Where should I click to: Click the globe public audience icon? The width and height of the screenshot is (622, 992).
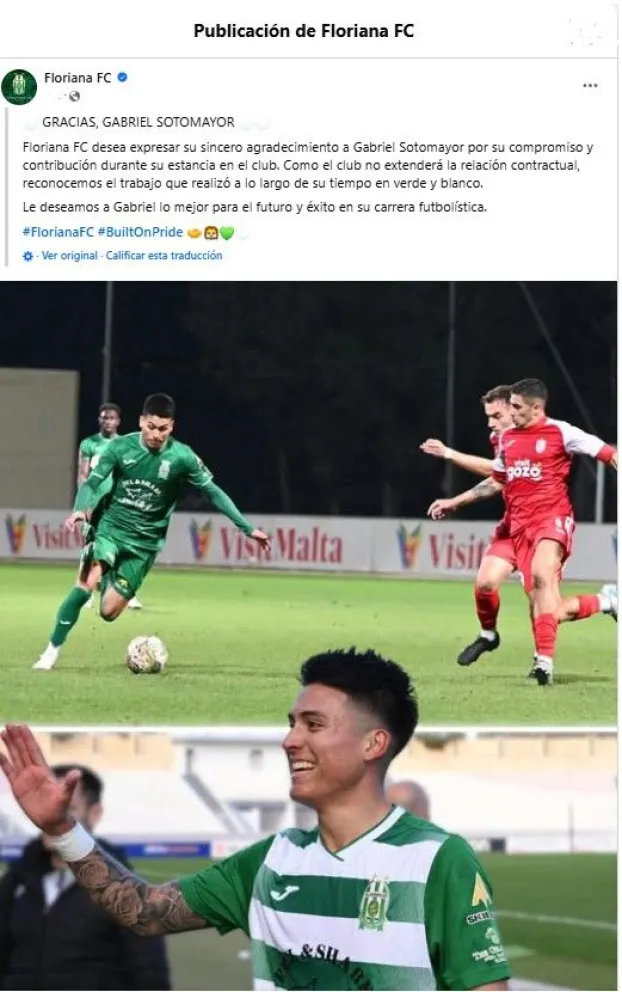coord(75,96)
